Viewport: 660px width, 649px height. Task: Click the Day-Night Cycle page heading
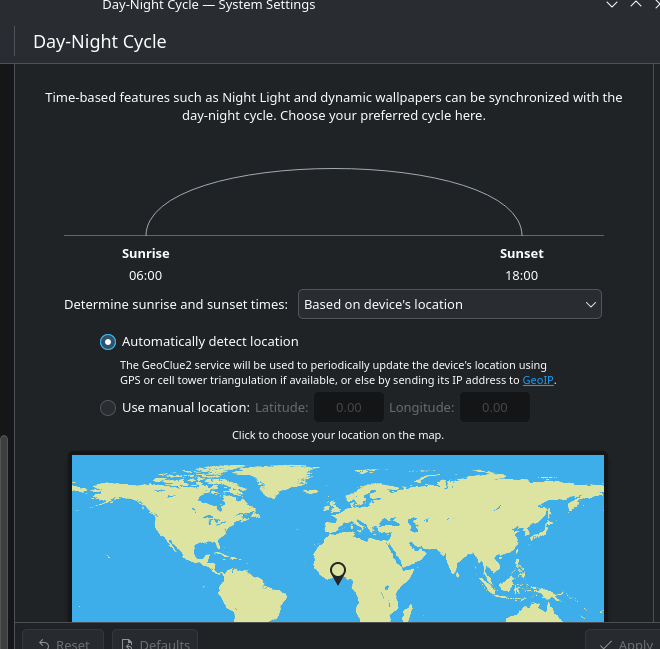(x=100, y=42)
